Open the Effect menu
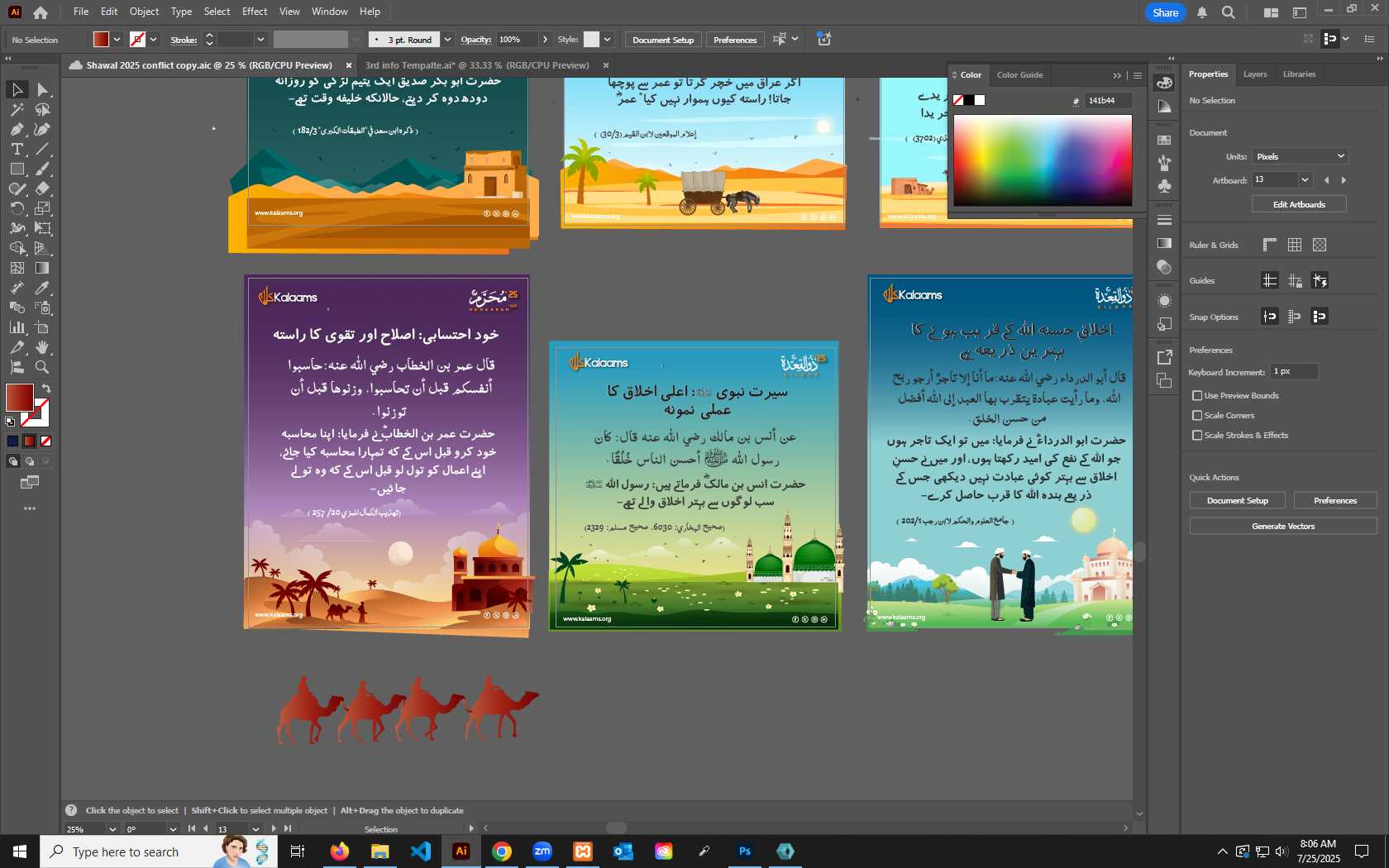The width and height of the screenshot is (1389, 868). click(x=255, y=12)
